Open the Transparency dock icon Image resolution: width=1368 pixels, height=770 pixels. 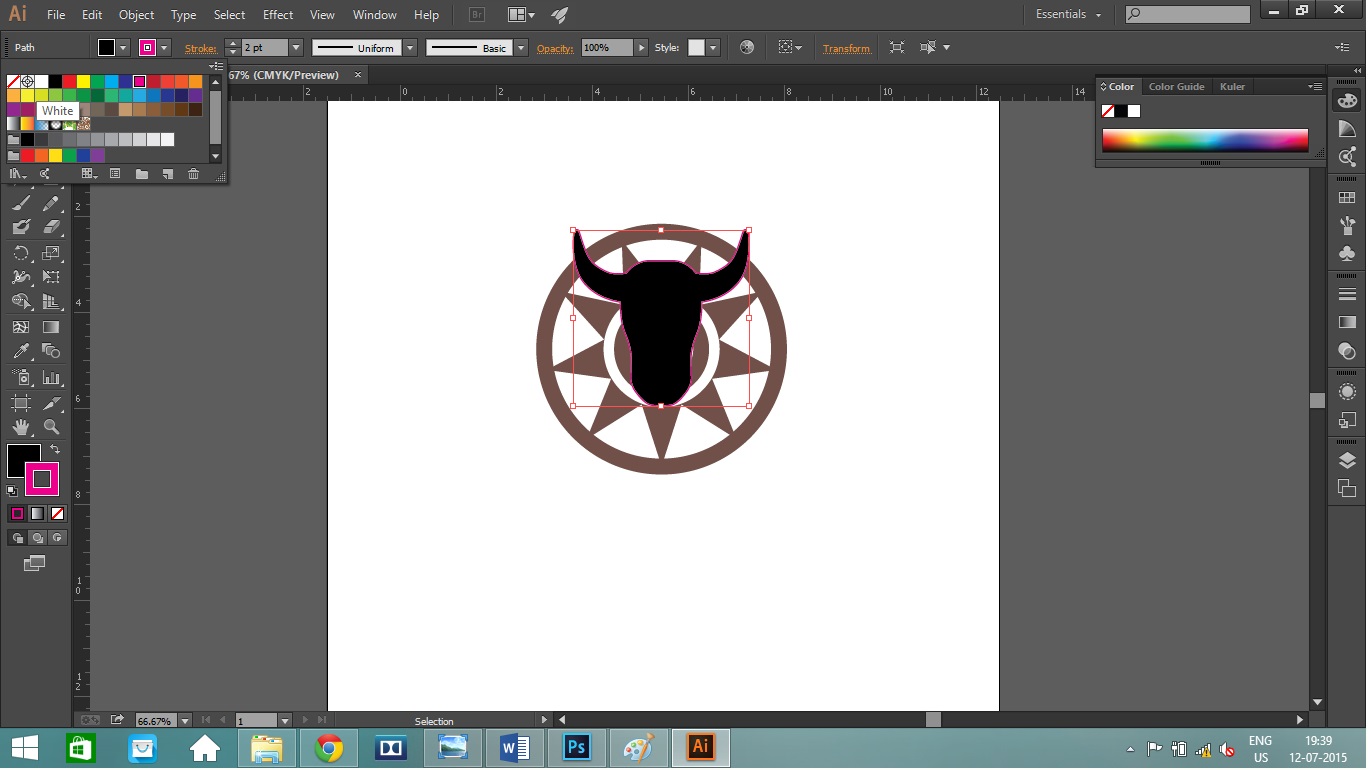1347,351
